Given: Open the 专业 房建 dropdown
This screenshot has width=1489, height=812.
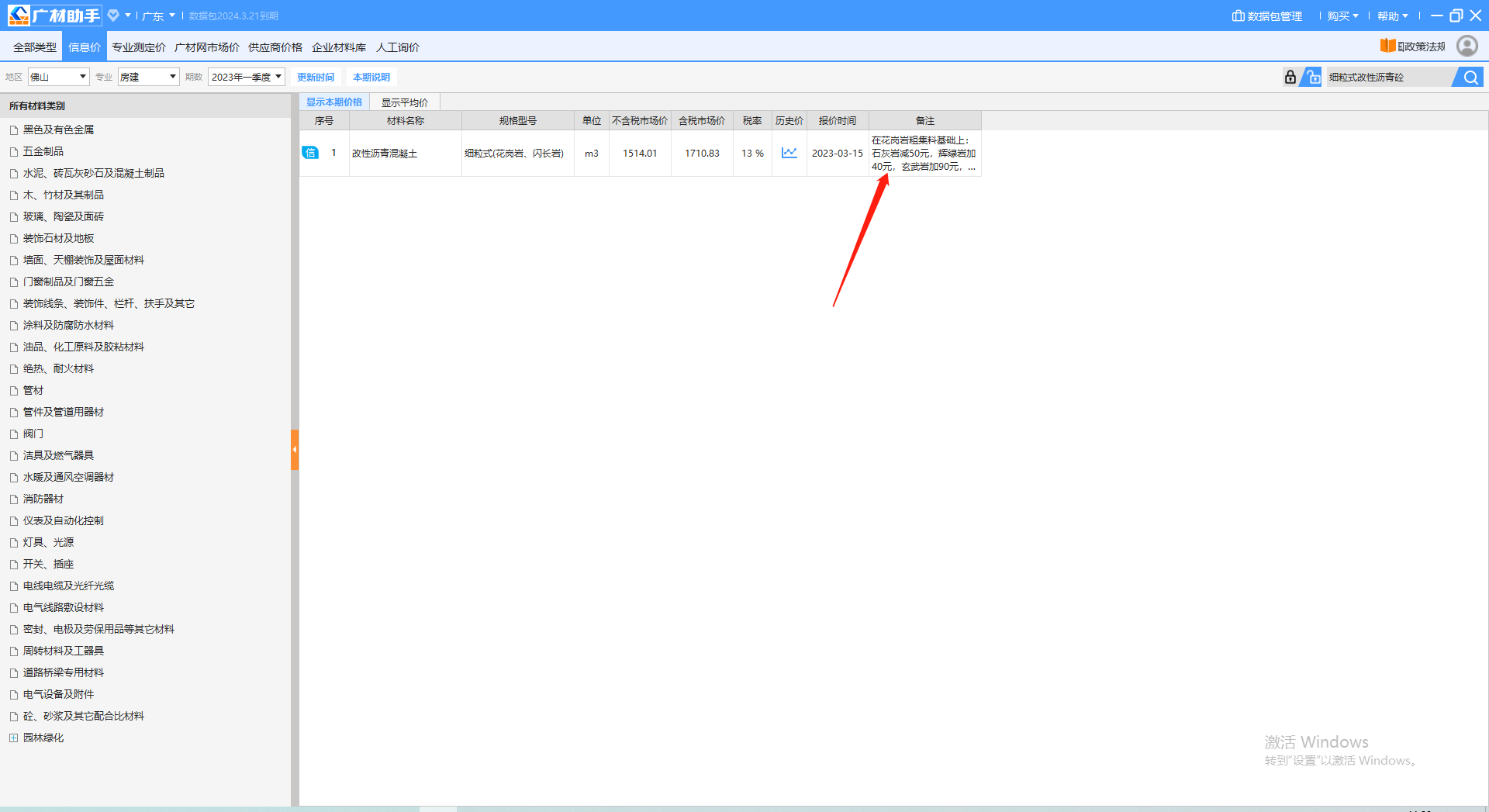Looking at the screenshot, I should pyautogui.click(x=149, y=77).
